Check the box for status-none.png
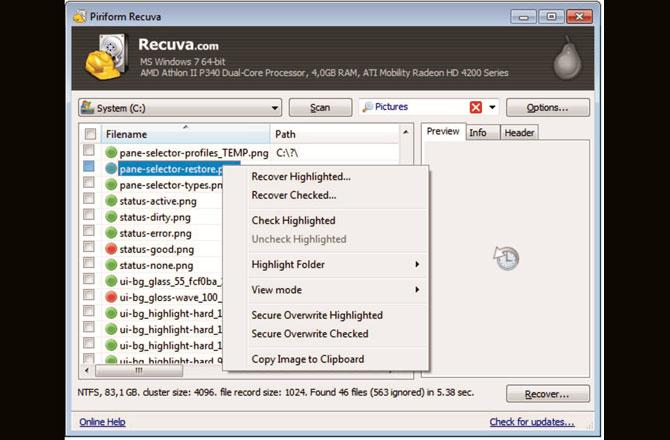The image size is (670, 440). click(x=89, y=263)
